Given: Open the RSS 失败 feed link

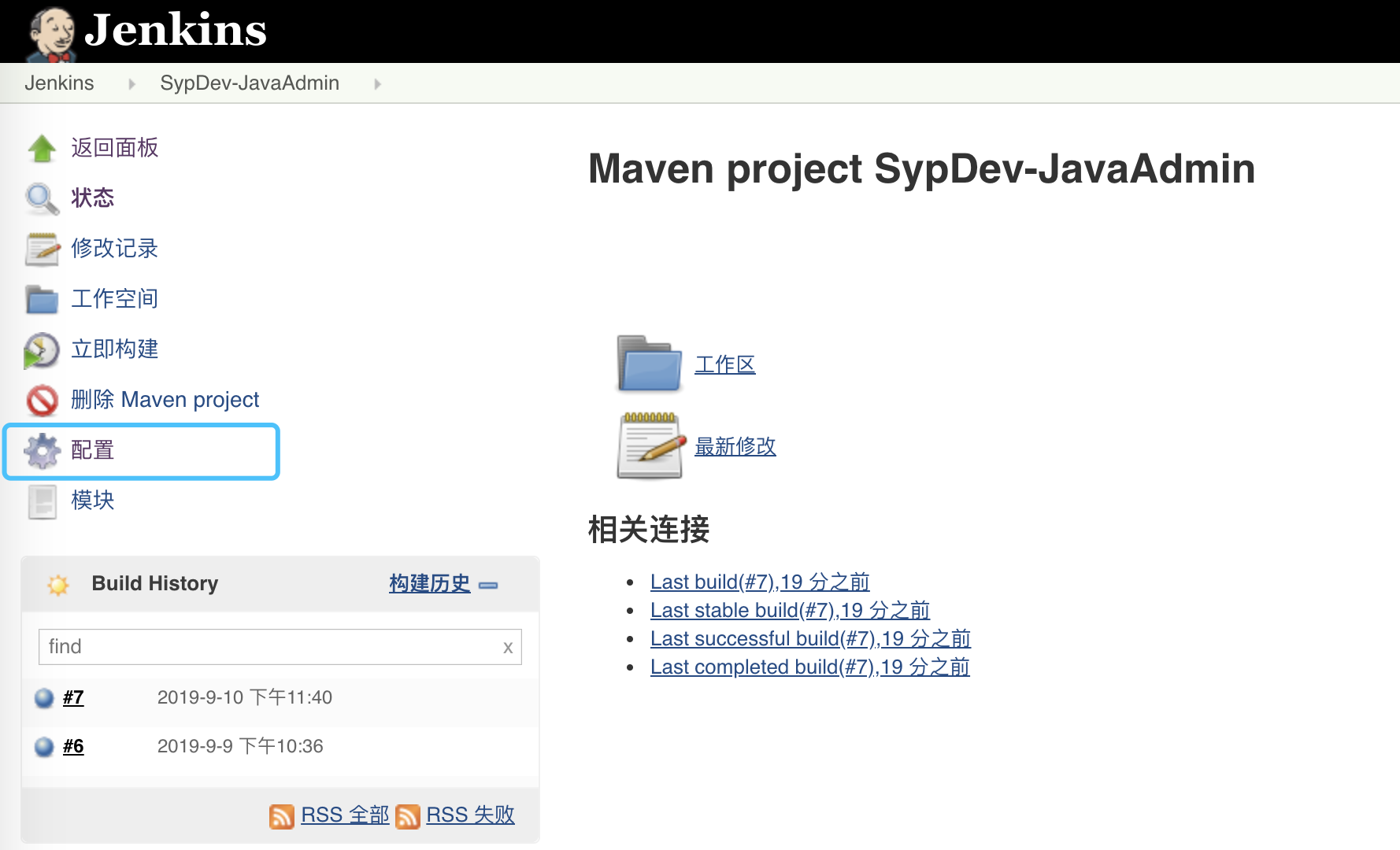Looking at the screenshot, I should [x=470, y=815].
